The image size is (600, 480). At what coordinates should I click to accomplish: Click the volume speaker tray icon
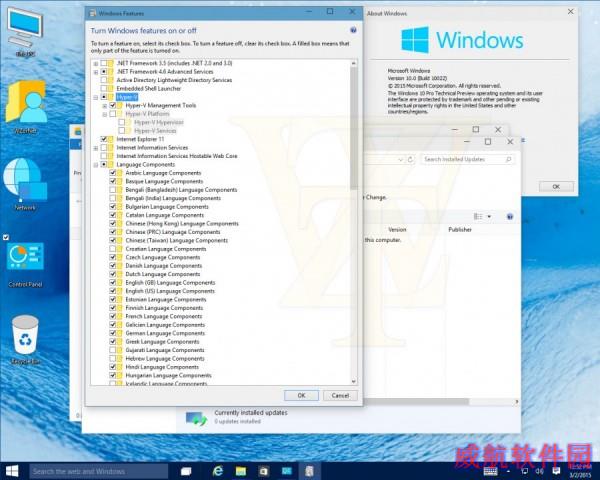[x=540, y=471]
